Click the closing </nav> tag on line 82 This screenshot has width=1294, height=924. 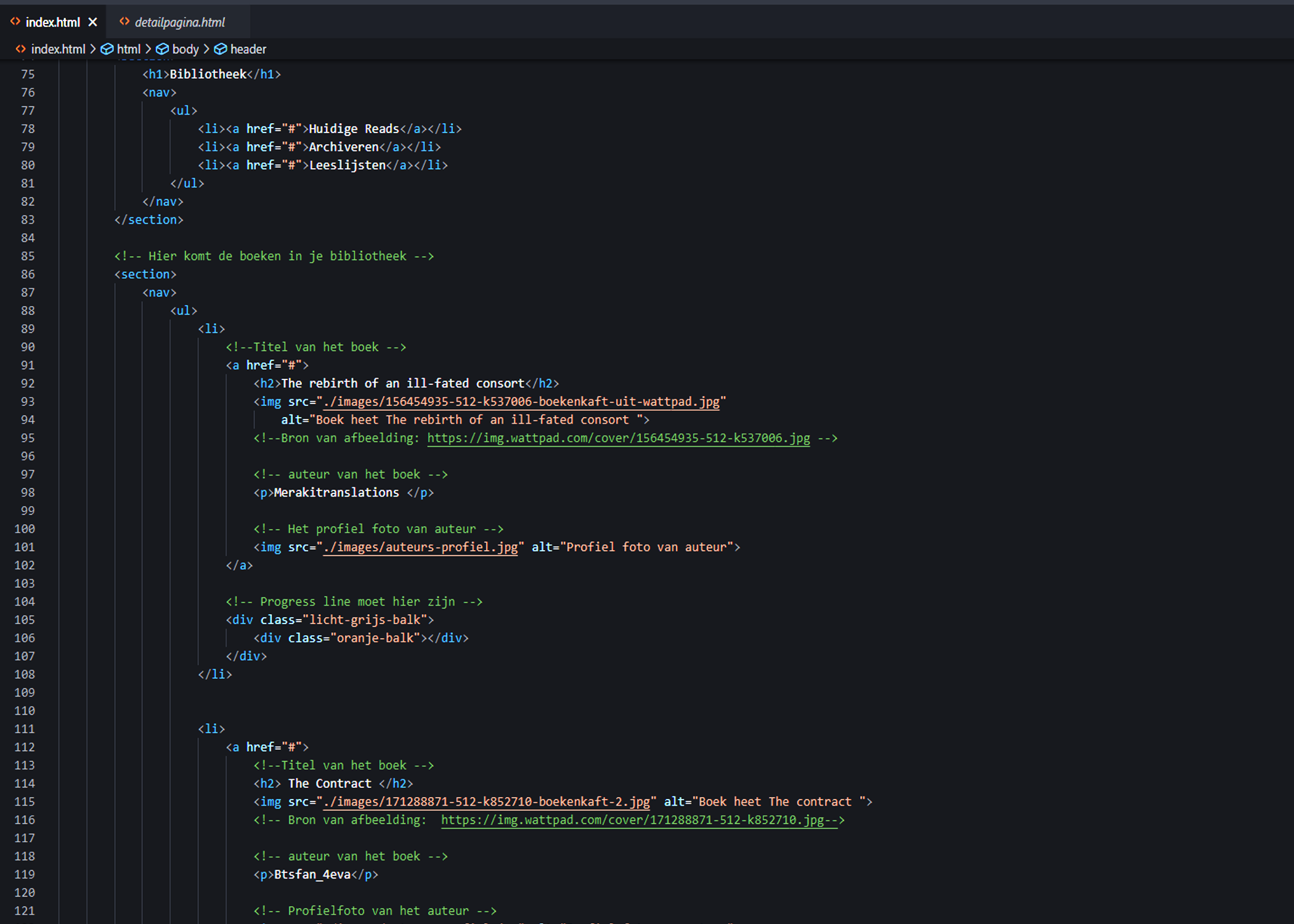coord(163,201)
